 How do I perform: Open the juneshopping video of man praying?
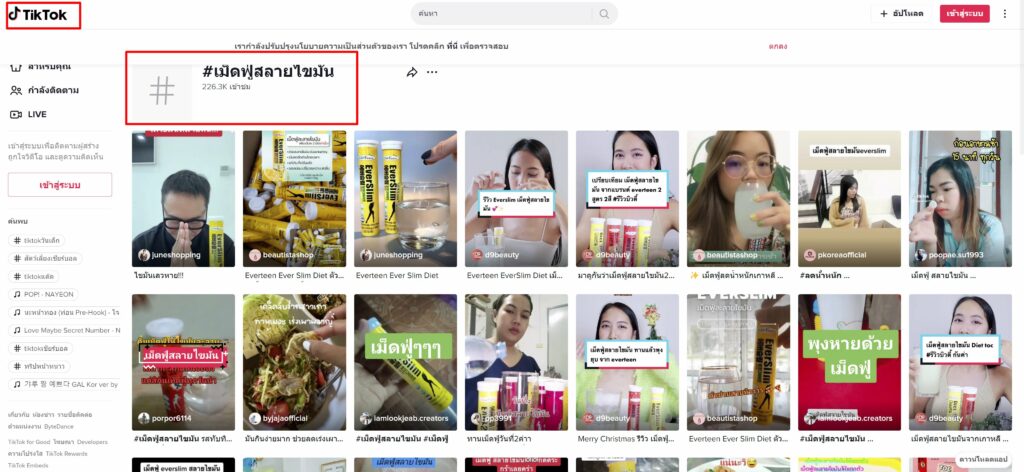(x=183, y=198)
